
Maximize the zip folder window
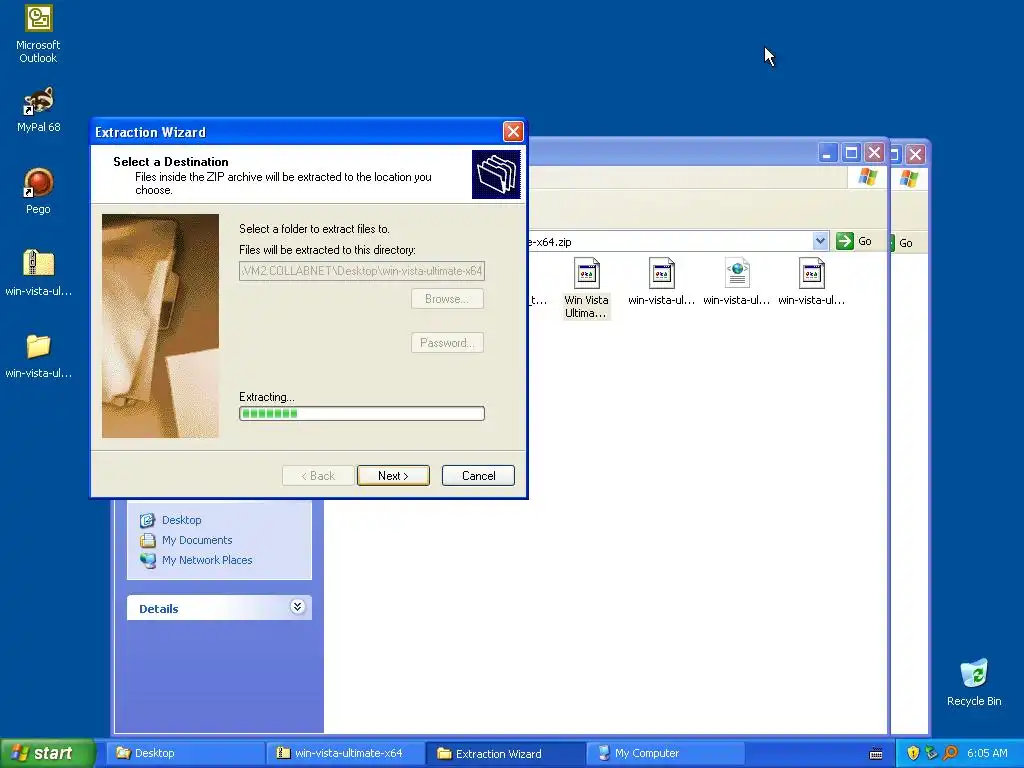851,153
